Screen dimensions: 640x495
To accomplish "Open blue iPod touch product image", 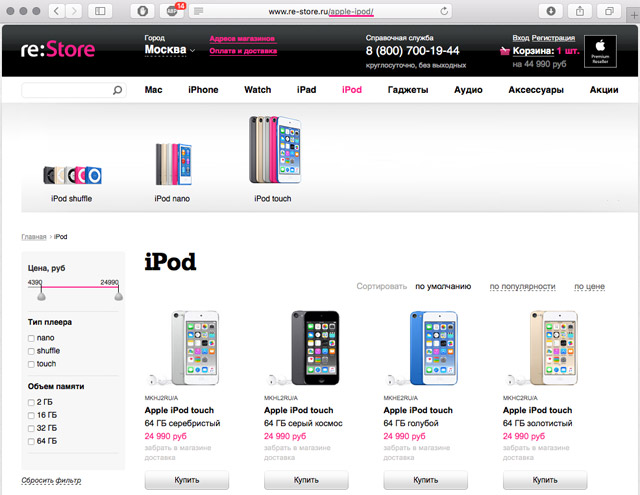I will pos(434,348).
